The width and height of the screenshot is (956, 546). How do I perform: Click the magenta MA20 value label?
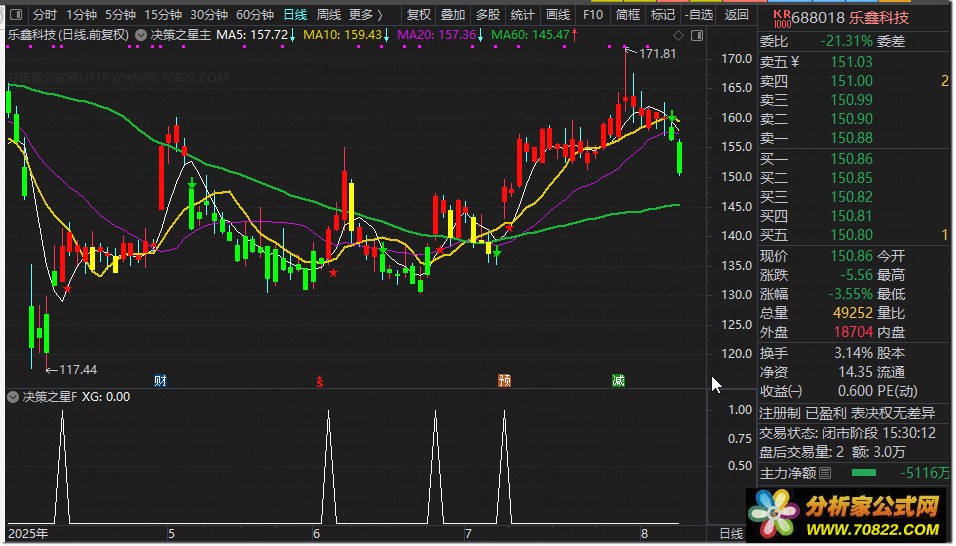[x=440, y=35]
